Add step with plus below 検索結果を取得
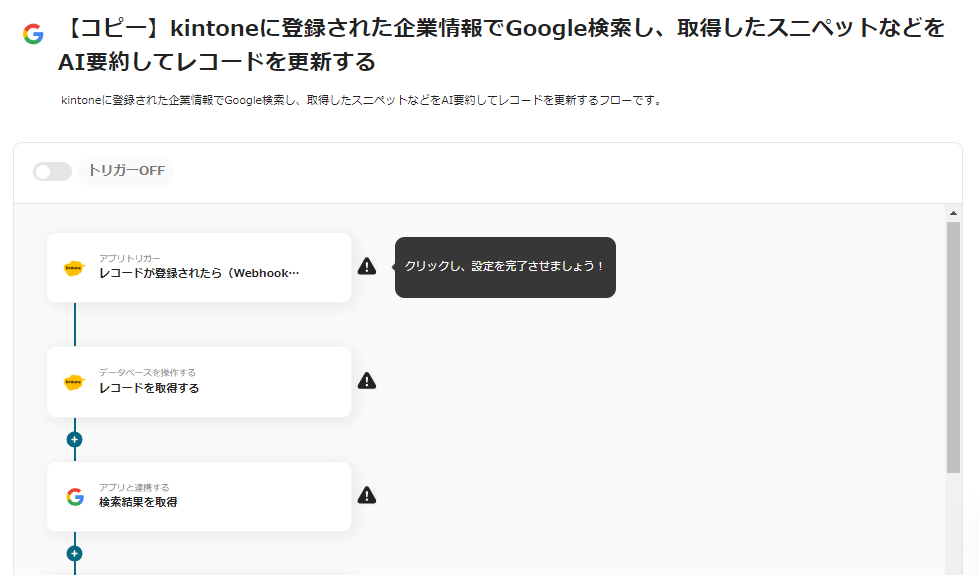978x575 pixels. coord(74,553)
